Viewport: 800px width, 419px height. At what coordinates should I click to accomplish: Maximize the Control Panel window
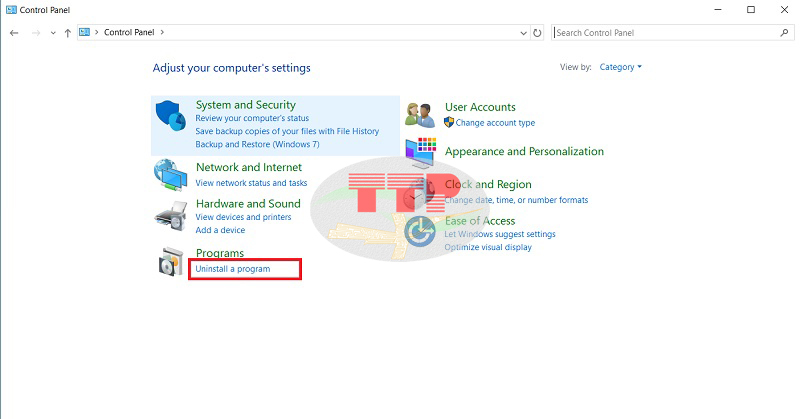tap(751, 10)
